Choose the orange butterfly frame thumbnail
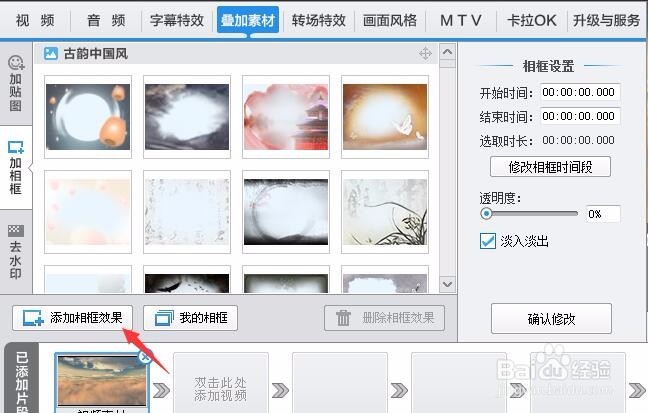 coord(385,117)
